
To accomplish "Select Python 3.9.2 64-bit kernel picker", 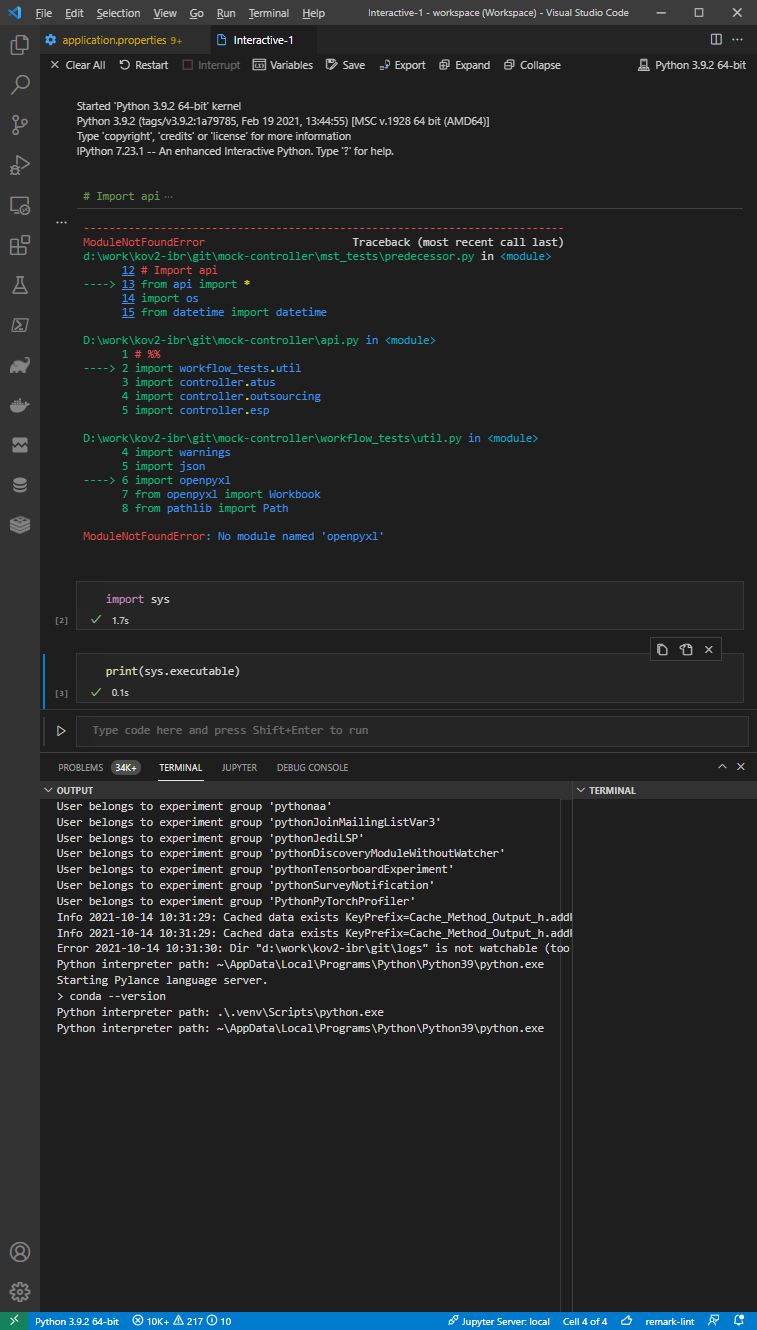I will click(x=692, y=65).
